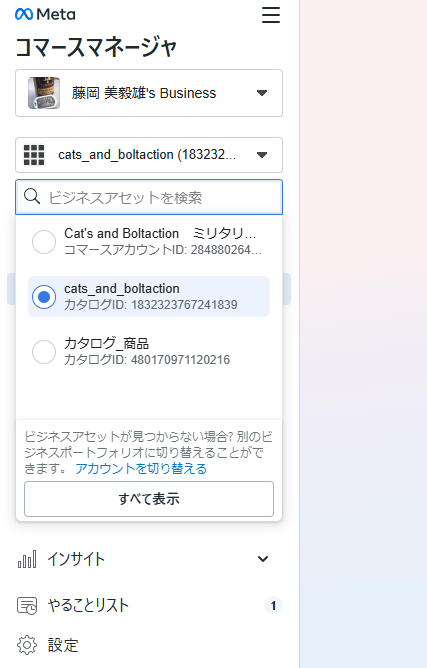
Task: Select the カタログ_商品 catalog radio button
Action: click(x=44, y=351)
